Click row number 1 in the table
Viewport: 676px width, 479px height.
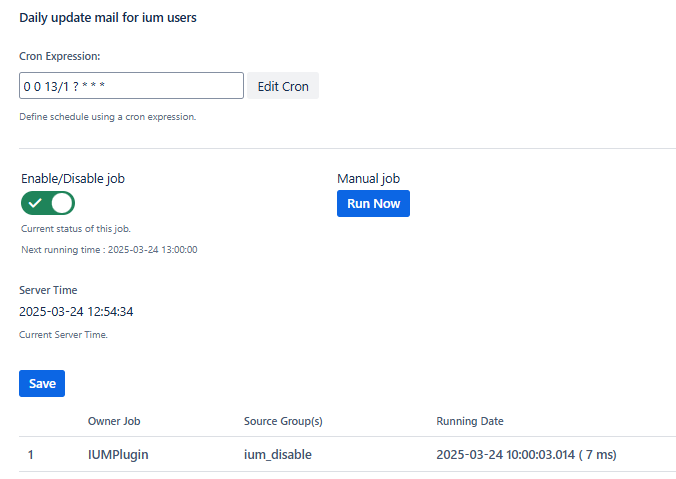click(31, 454)
